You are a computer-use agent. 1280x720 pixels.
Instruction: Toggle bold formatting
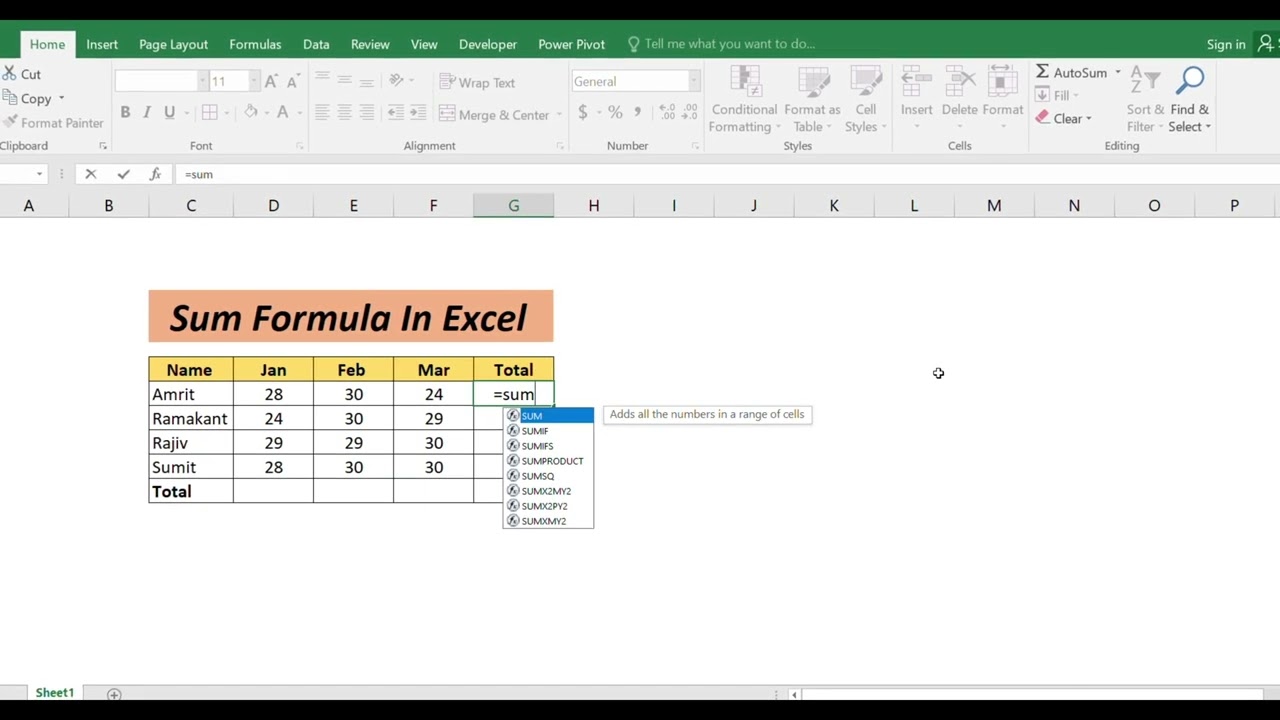point(125,113)
